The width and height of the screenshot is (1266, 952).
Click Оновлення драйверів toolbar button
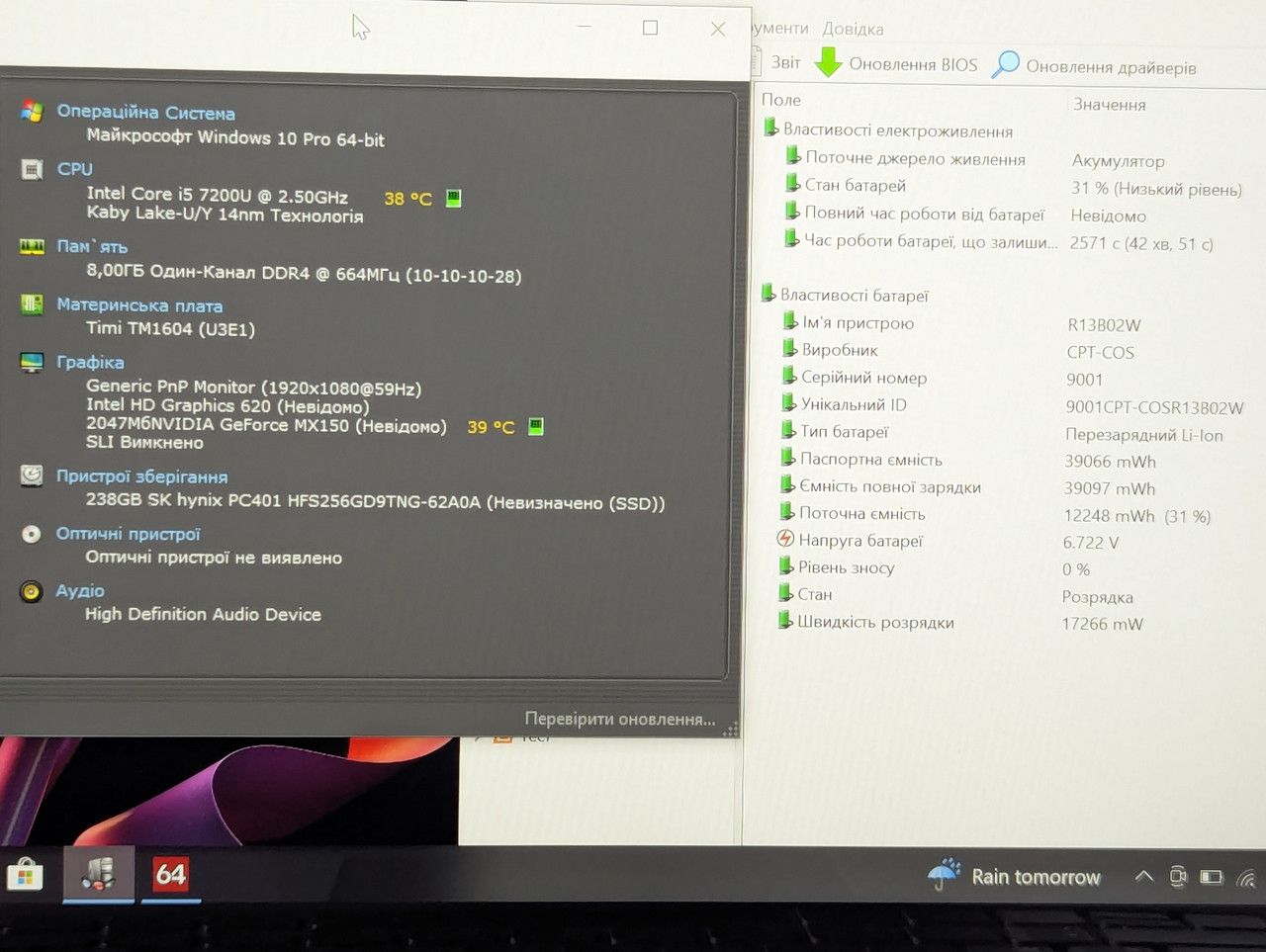tap(1094, 66)
